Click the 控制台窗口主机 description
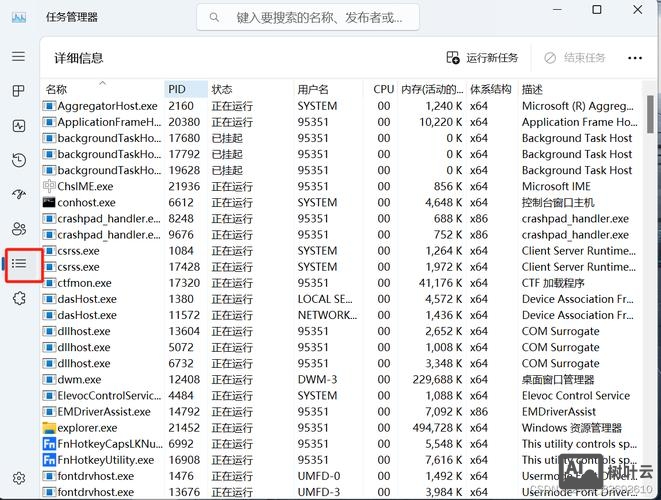Viewport: 661px width, 500px height. [x=558, y=202]
